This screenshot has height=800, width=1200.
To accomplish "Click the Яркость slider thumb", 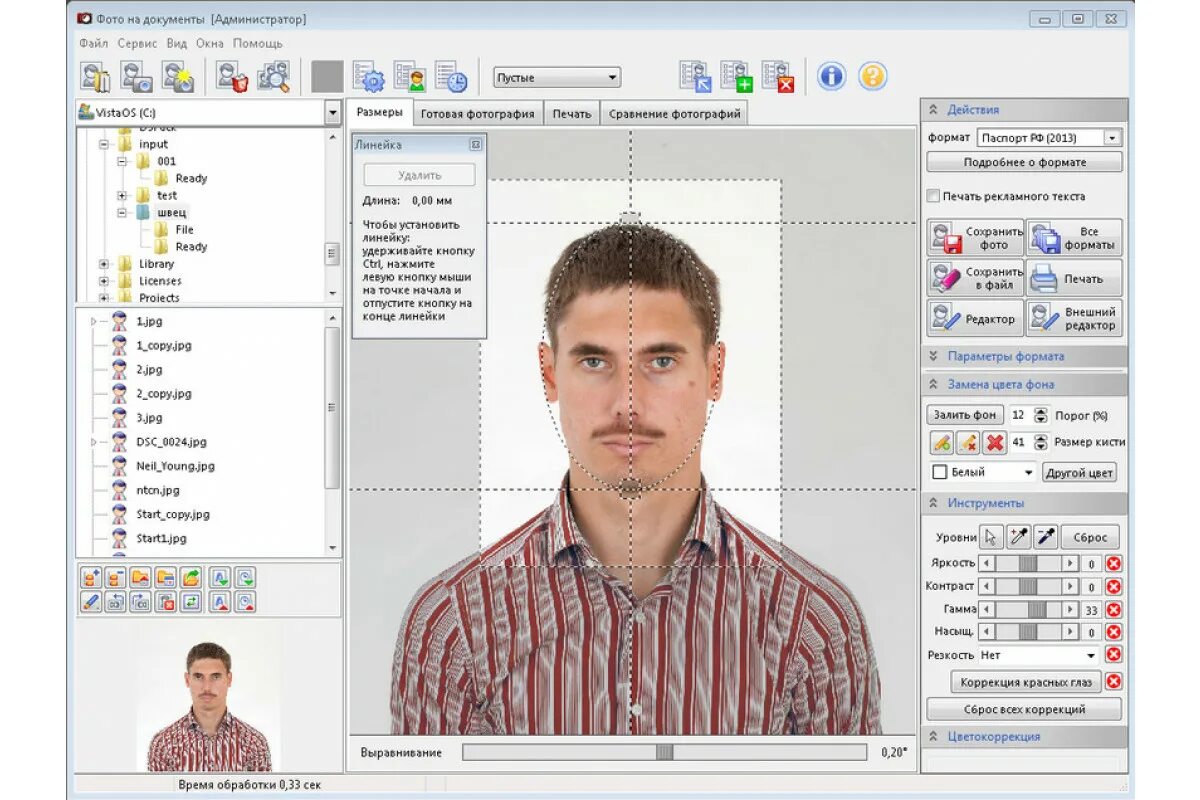I will (1027, 563).
